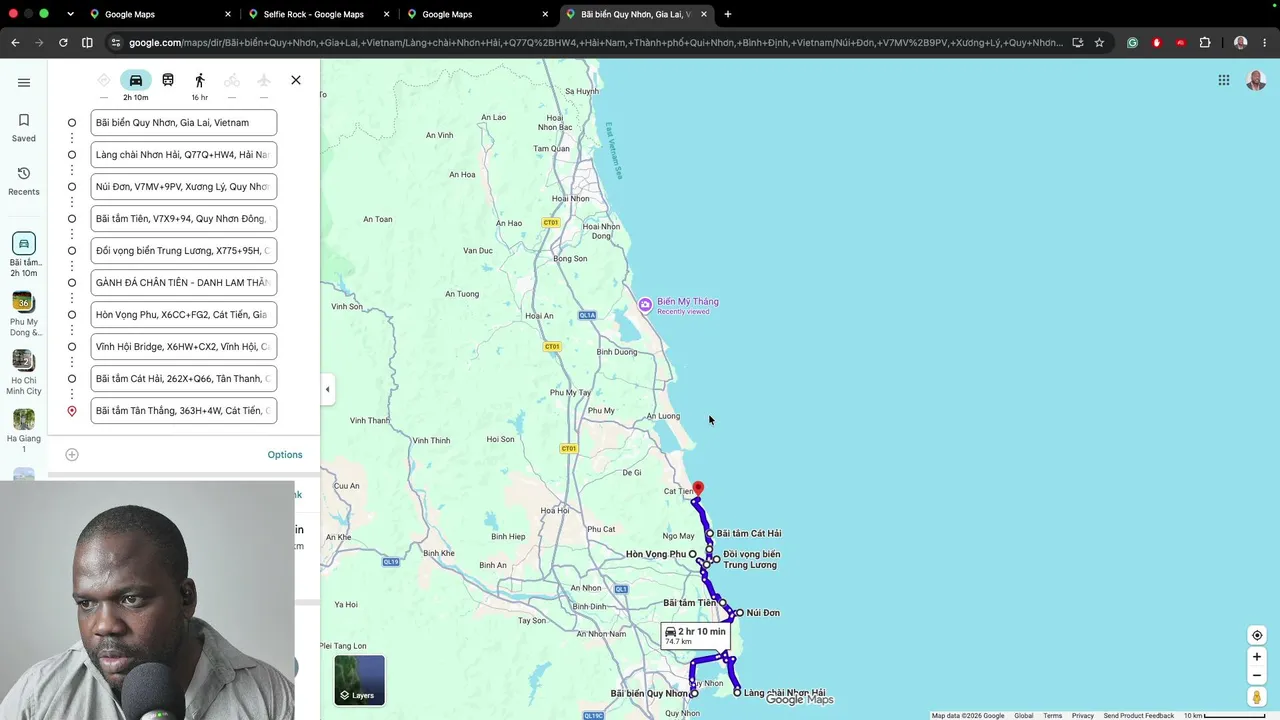Viewport: 1280px width, 720px height.
Task: Open the Privacy link
Action: tap(1083, 715)
